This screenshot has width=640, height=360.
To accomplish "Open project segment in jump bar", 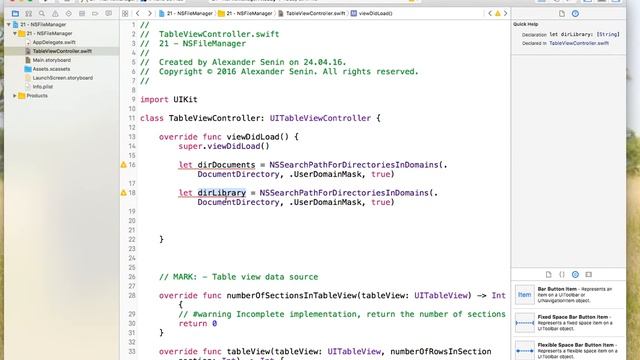I will click(x=186, y=13).
